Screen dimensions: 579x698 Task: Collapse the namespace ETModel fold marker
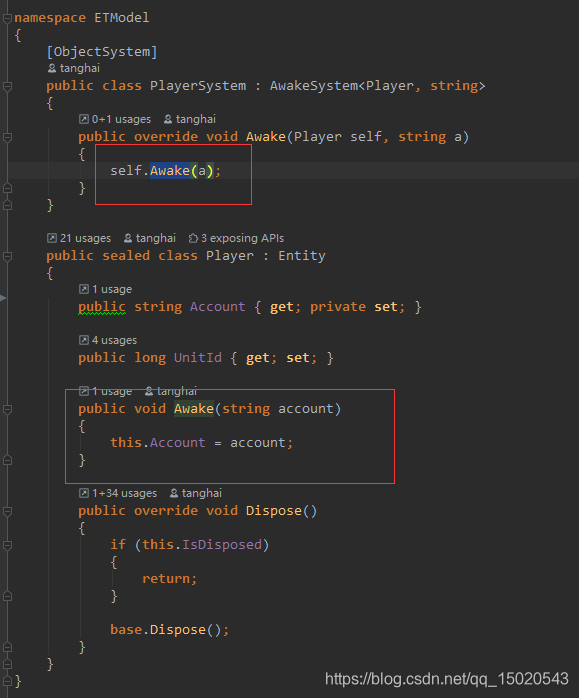(7, 18)
